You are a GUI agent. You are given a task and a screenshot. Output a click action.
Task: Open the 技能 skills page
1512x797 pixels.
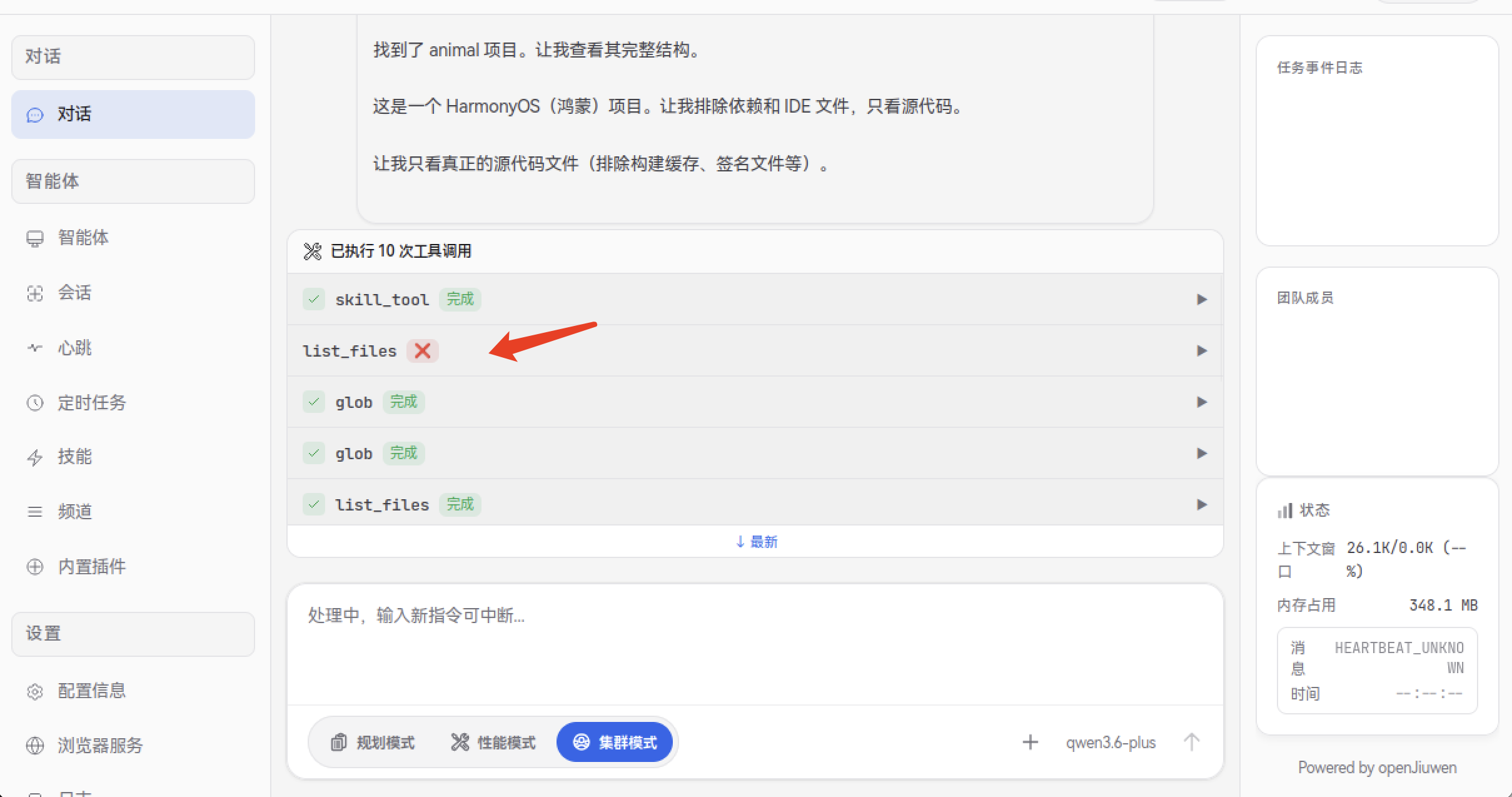(133, 457)
